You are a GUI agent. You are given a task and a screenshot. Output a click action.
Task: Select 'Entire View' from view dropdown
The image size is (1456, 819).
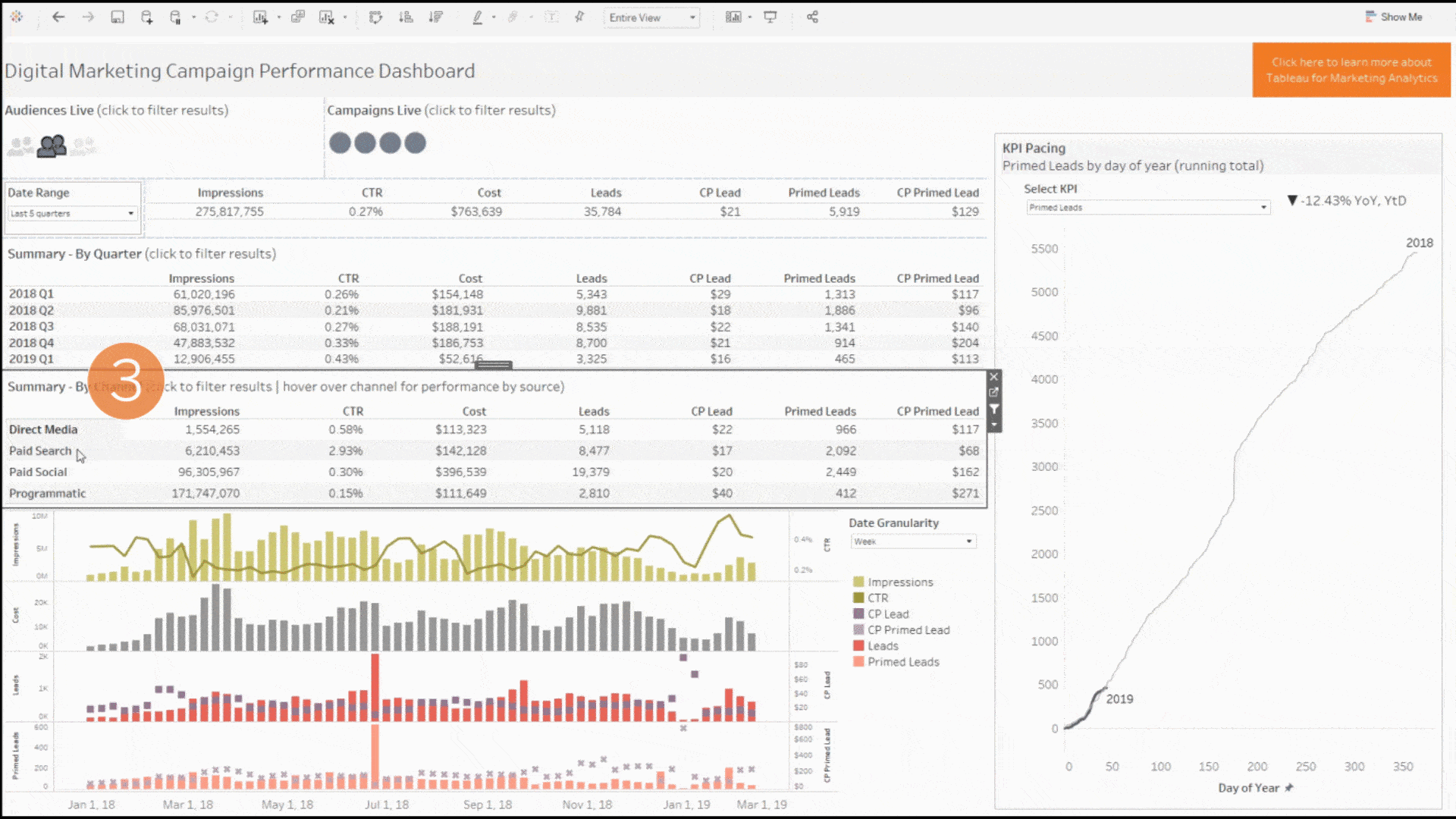650,17
